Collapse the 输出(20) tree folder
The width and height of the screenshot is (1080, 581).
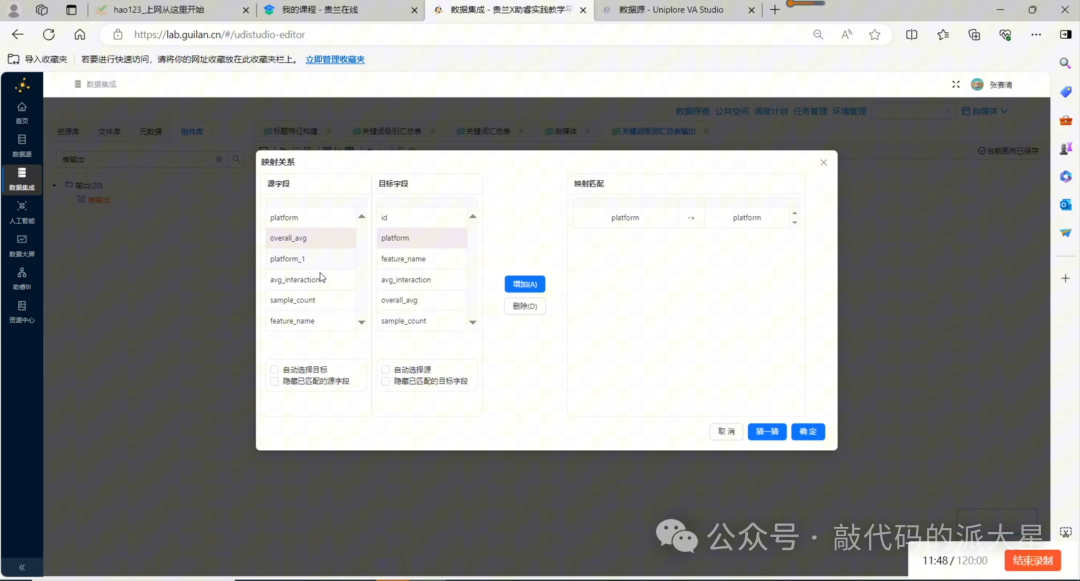click(54, 185)
